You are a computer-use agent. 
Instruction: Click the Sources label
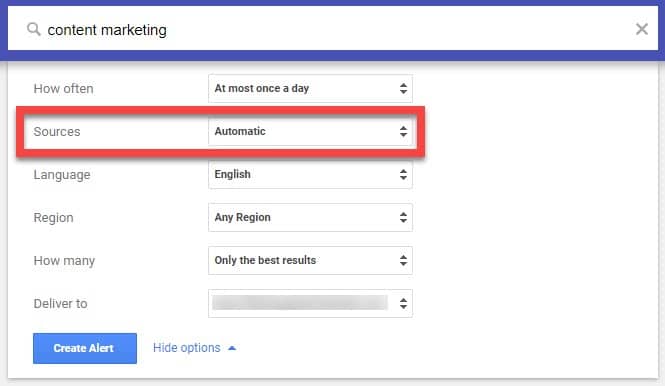click(57, 131)
